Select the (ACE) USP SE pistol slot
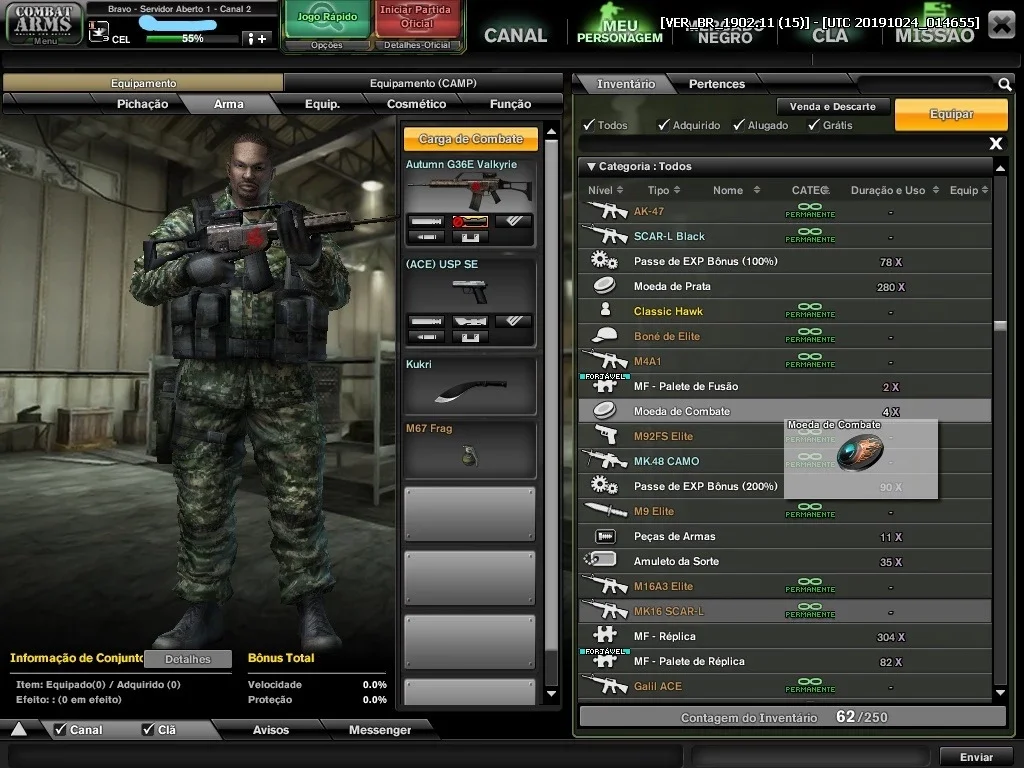Image resolution: width=1024 pixels, height=768 pixels. tap(470, 302)
